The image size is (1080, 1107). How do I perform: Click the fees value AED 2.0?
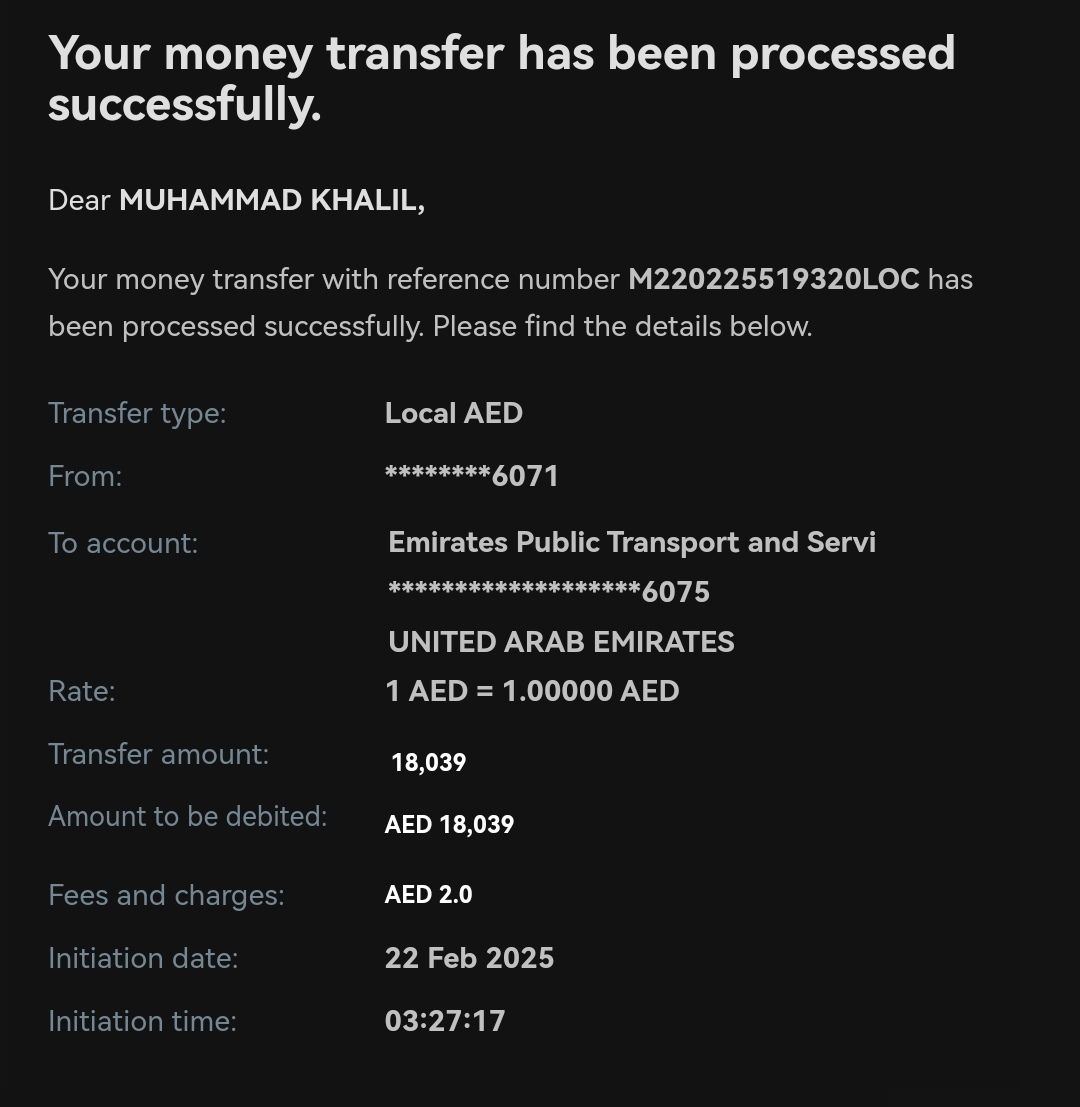[x=428, y=894]
